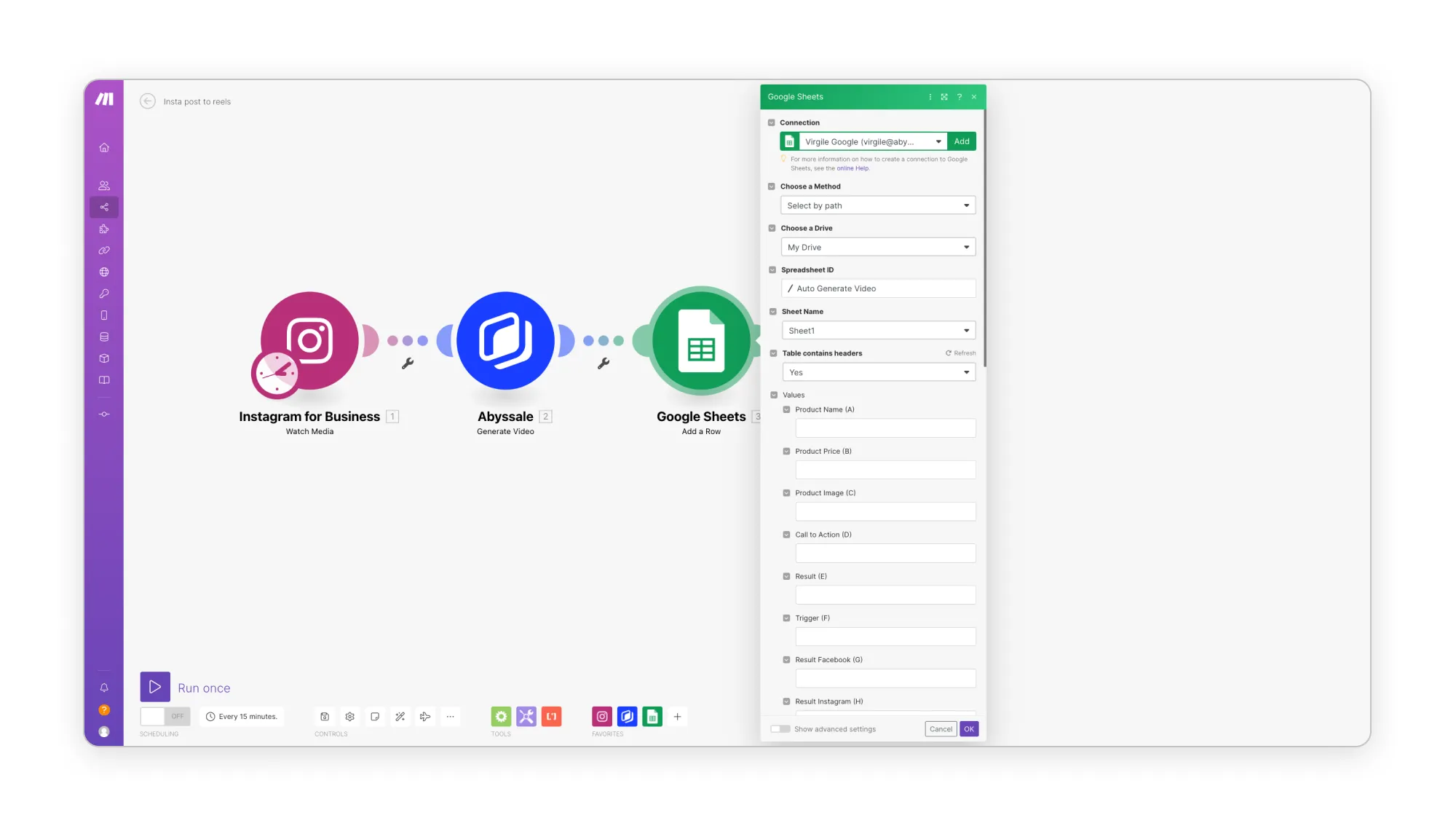1456x826 pixels.
Task: Open the Select by path method dropdown
Action: pyautogui.click(x=878, y=205)
